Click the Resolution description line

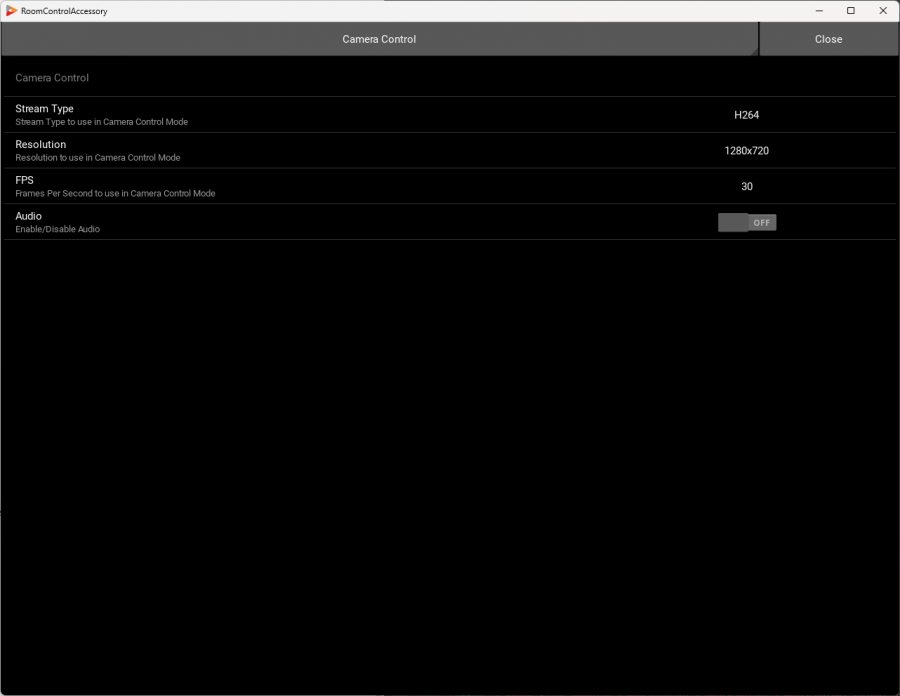97,158
